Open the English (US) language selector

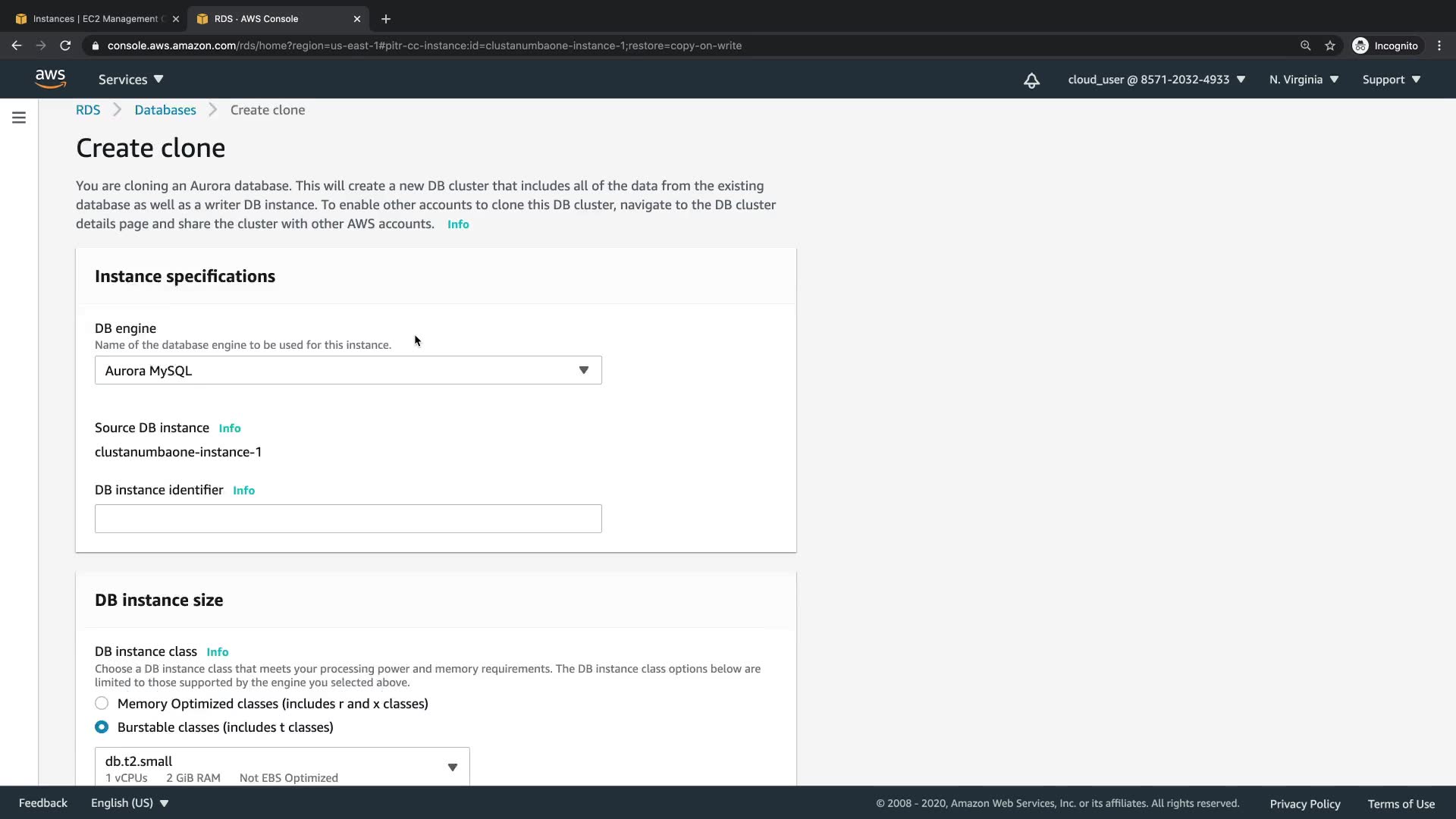(x=130, y=803)
